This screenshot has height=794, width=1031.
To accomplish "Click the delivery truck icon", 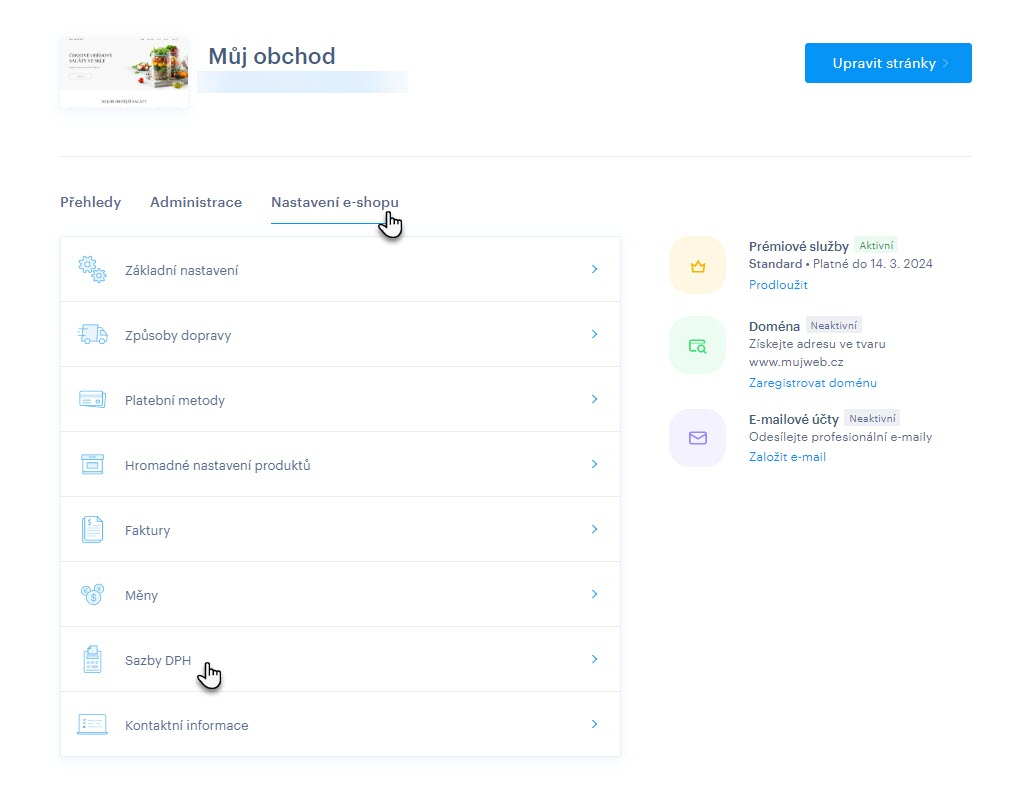I will 92,335.
